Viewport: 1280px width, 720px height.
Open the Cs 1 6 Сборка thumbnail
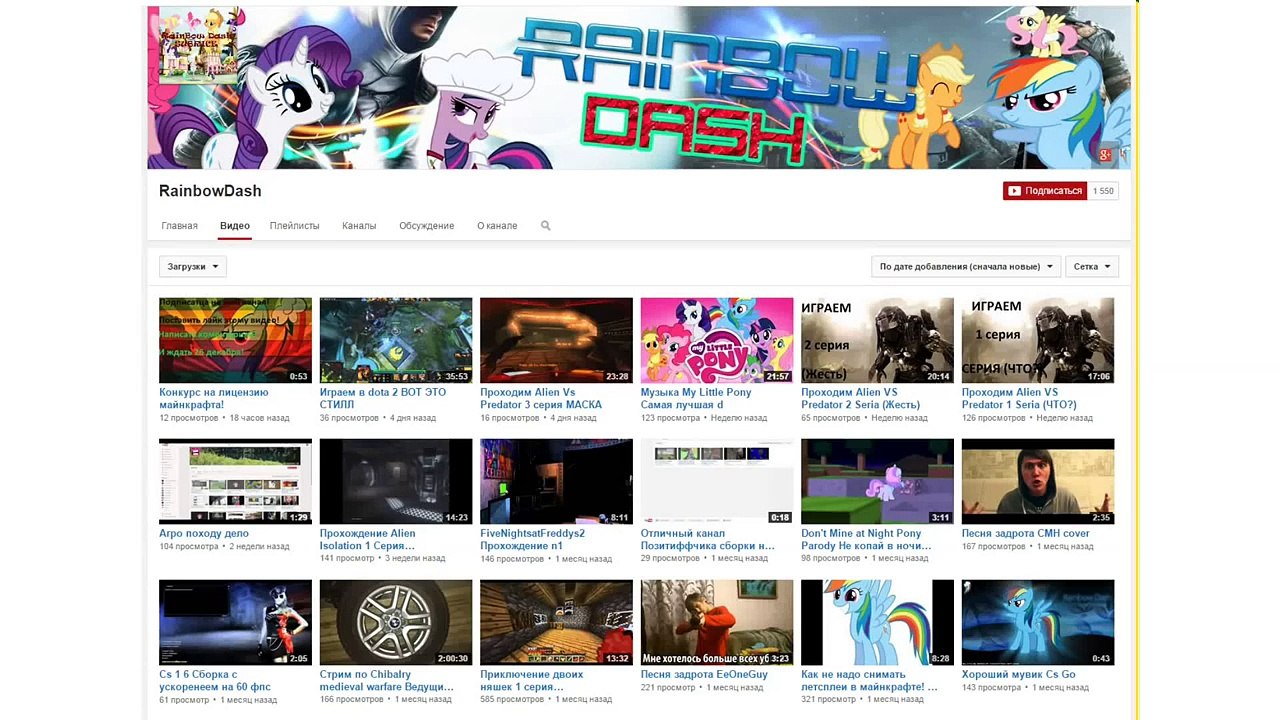point(235,622)
